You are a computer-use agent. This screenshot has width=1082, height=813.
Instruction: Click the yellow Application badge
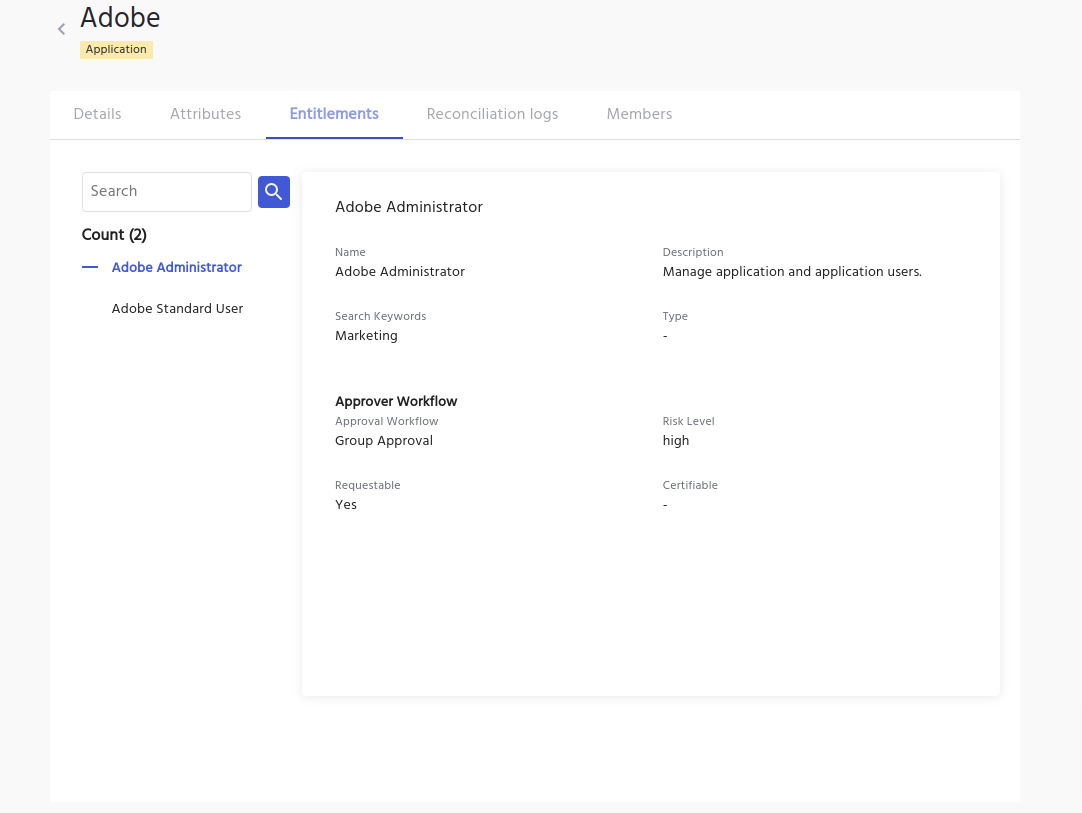(x=116, y=50)
